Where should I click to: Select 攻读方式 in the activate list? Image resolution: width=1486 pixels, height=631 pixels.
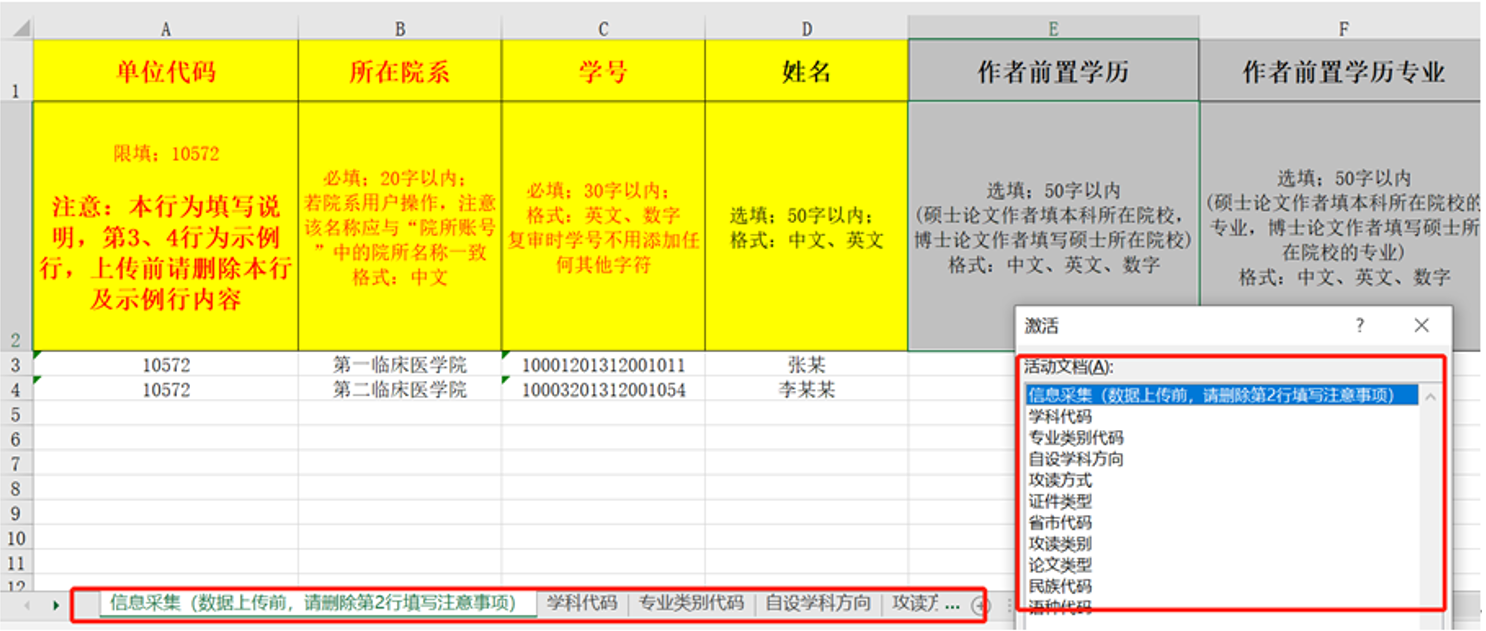[1060, 480]
